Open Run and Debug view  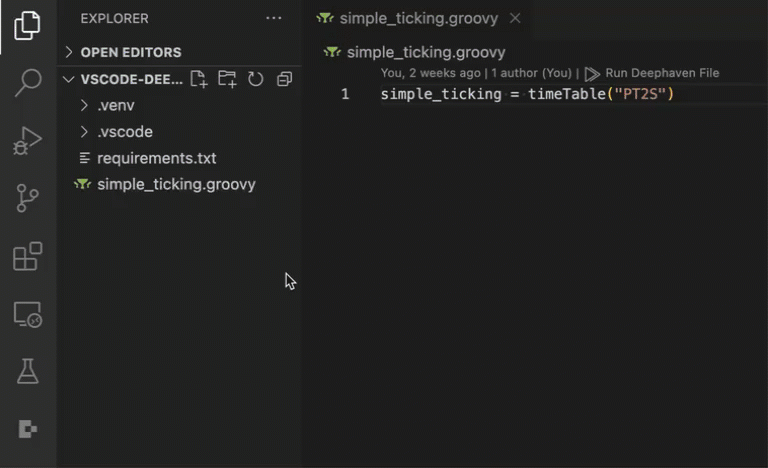[x=28, y=141]
